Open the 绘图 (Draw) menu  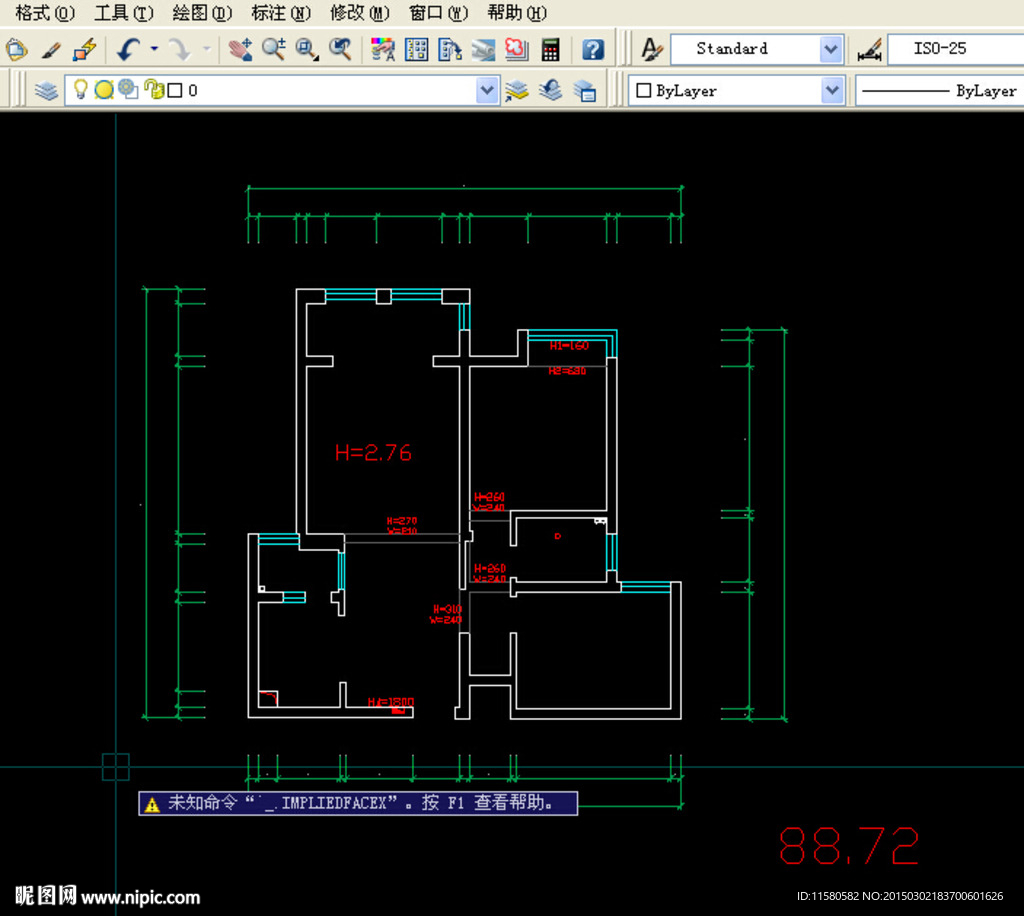pyautogui.click(x=202, y=13)
